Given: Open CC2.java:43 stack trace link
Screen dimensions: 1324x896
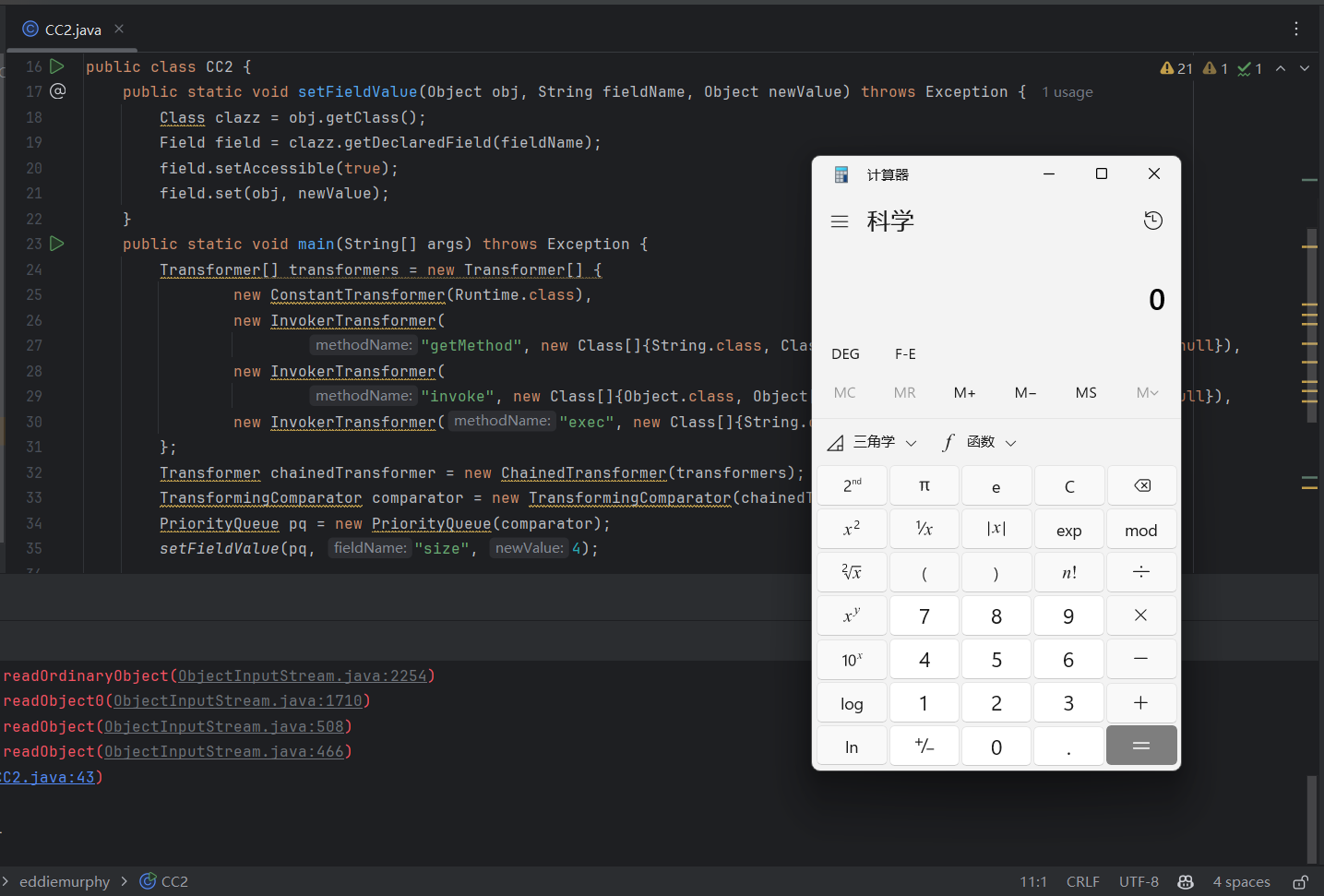Looking at the screenshot, I should pyautogui.click(x=48, y=778).
